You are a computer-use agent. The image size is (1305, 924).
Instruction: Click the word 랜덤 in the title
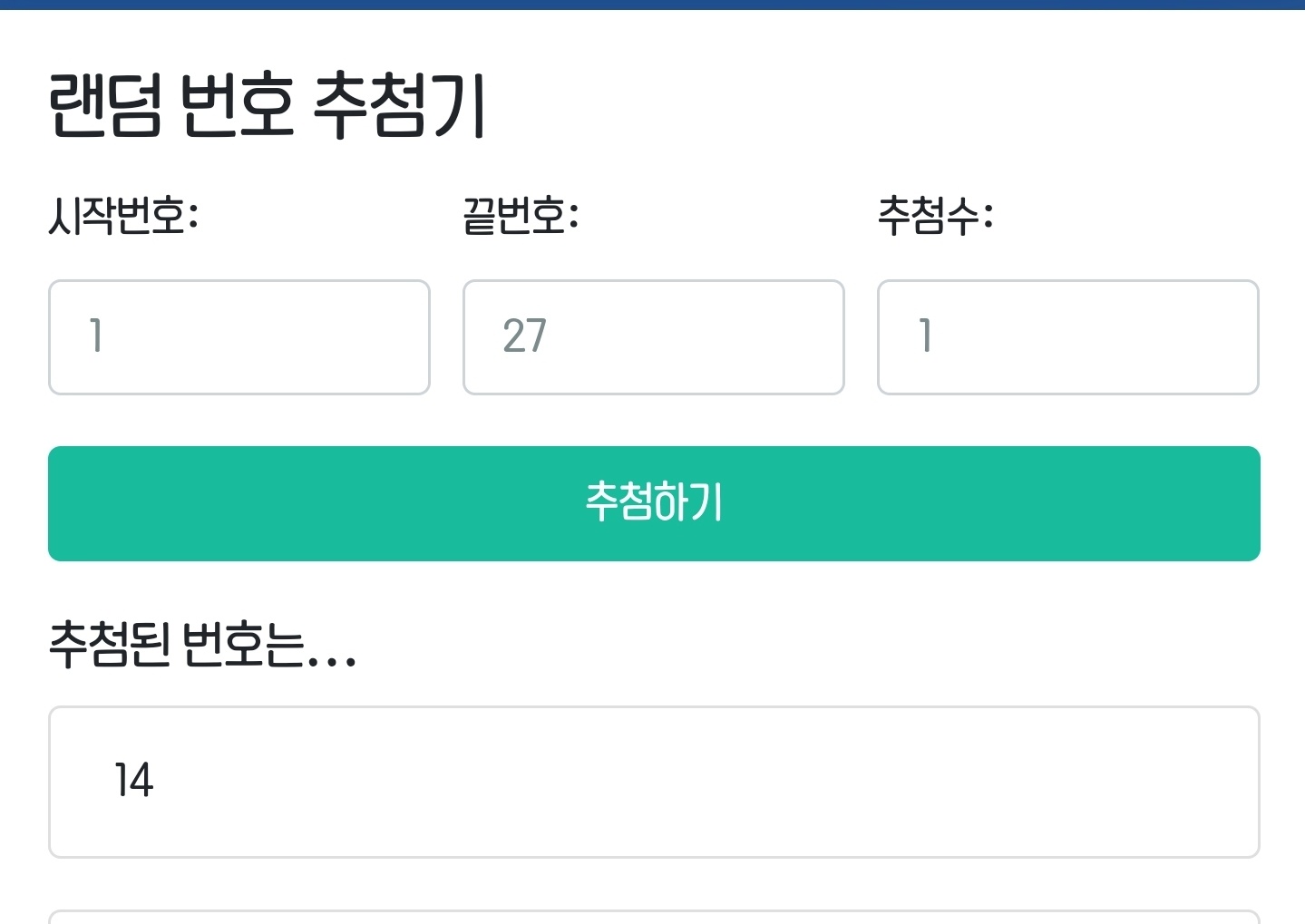105,106
